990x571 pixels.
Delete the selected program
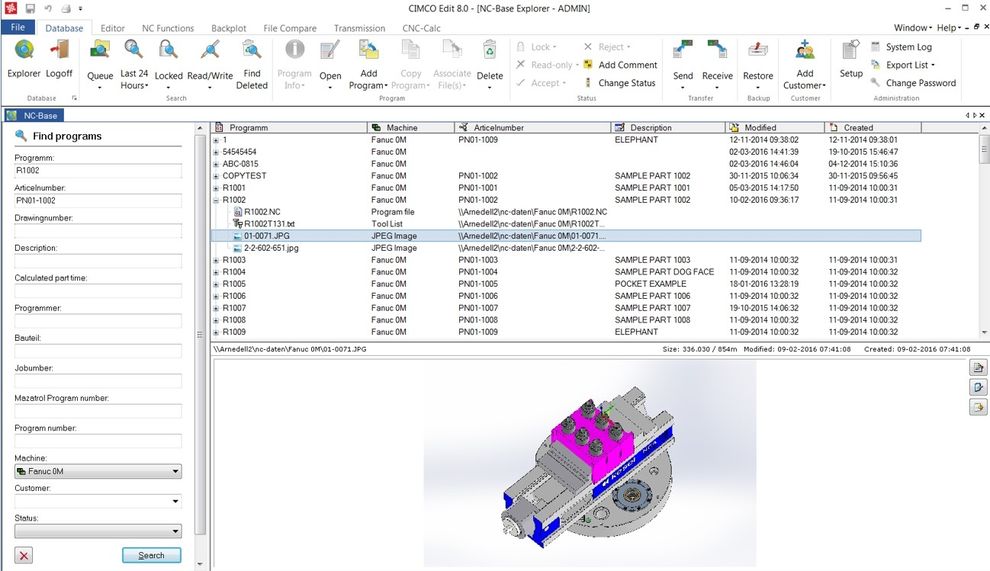489,63
